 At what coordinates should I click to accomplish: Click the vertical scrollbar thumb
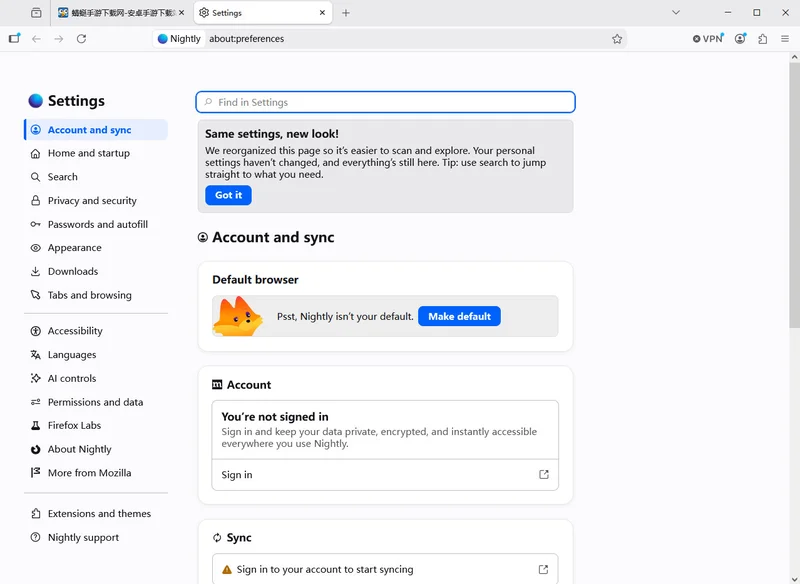coord(794,195)
